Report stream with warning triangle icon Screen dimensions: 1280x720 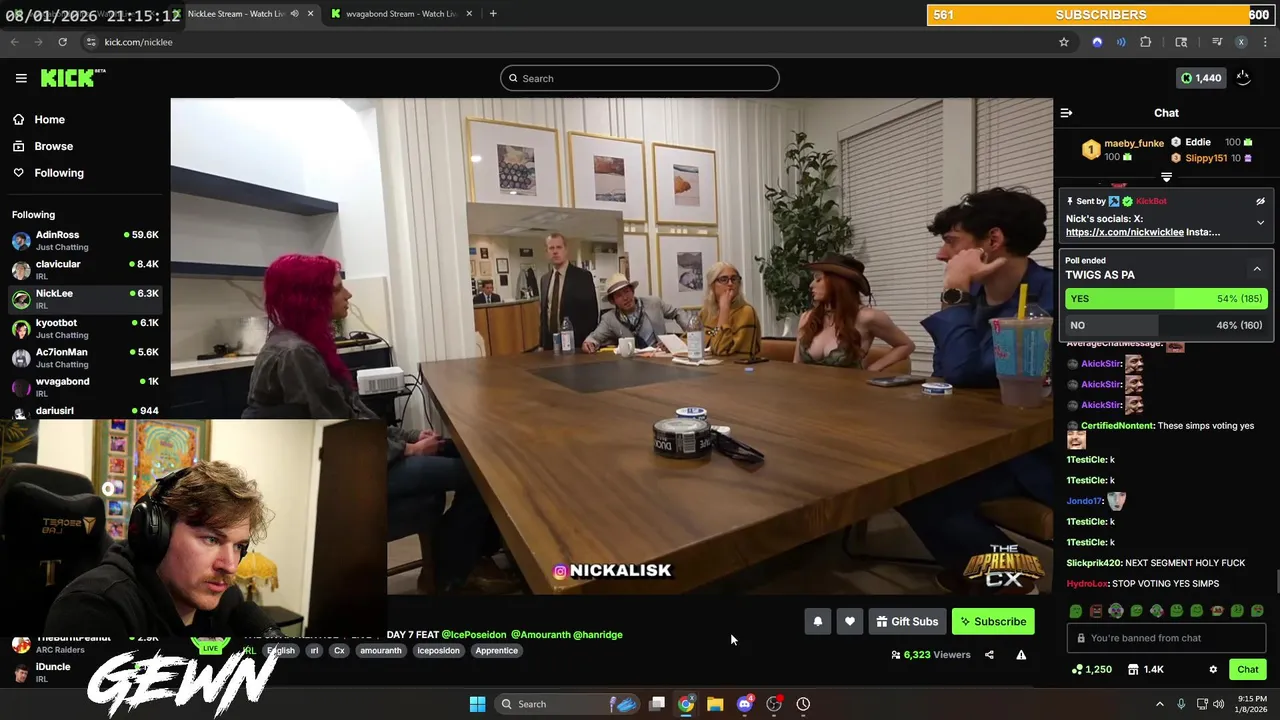click(1021, 655)
